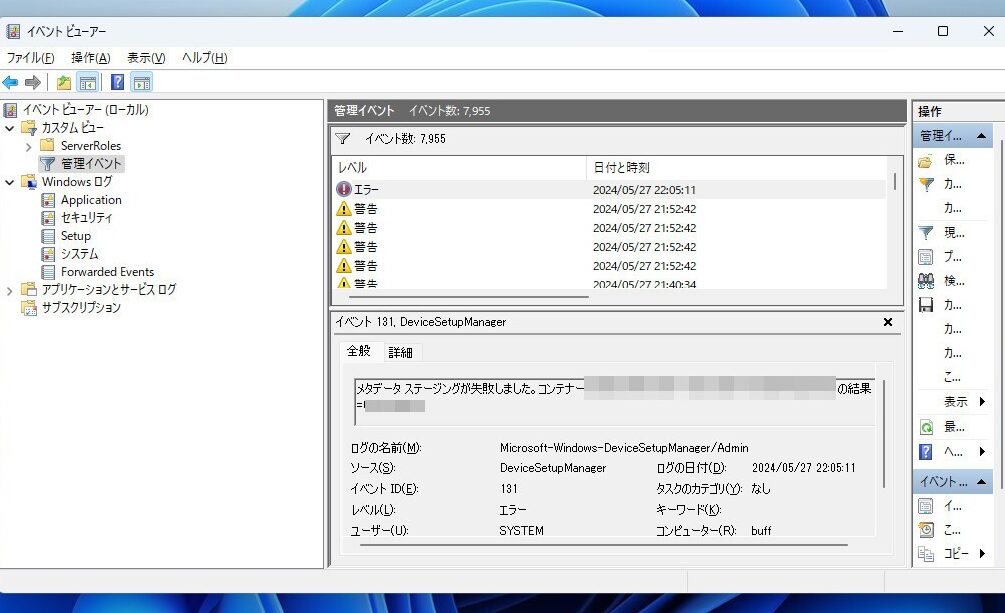
Task: Click the open saved log folder action icon
Action: (x=926, y=160)
